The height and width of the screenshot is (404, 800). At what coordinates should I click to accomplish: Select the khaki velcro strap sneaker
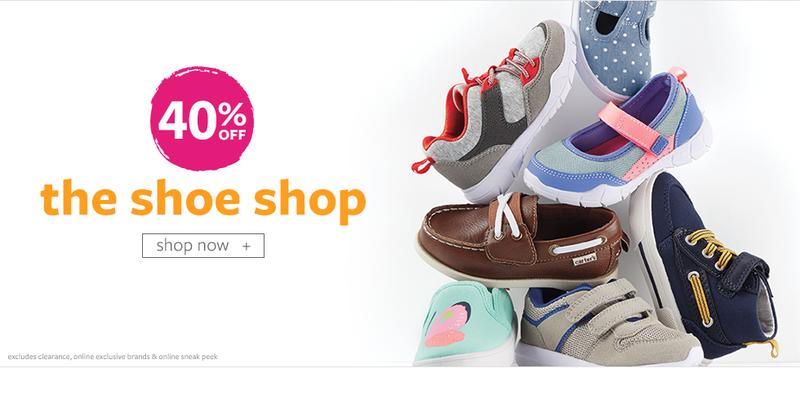coord(607,323)
